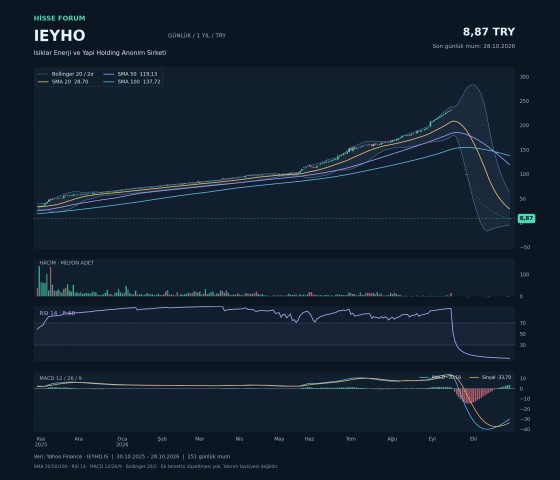
Task: Click the SMA 20 28.70 legend entry
Action: [x=63, y=82]
